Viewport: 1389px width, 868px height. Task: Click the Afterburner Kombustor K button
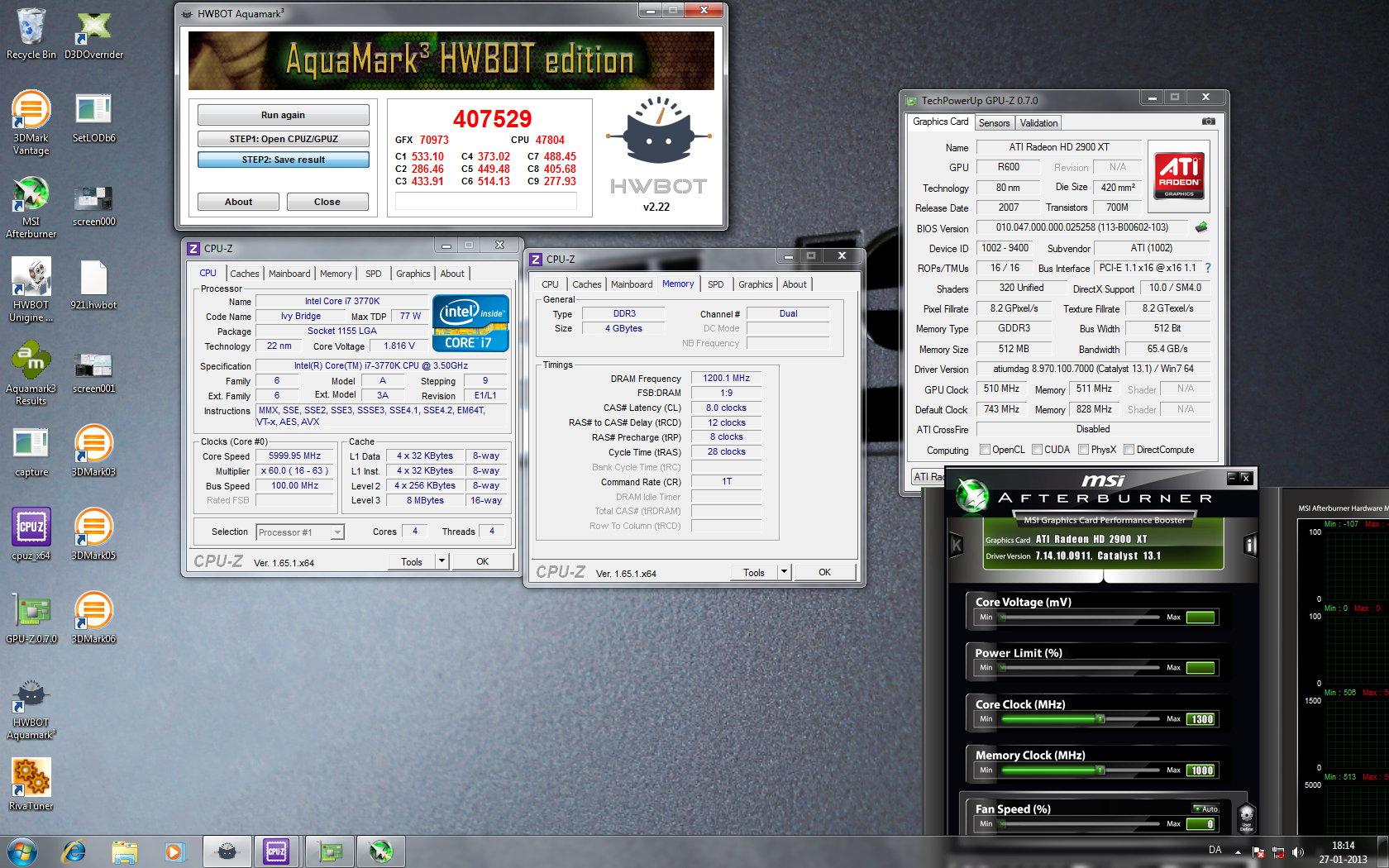tap(957, 544)
